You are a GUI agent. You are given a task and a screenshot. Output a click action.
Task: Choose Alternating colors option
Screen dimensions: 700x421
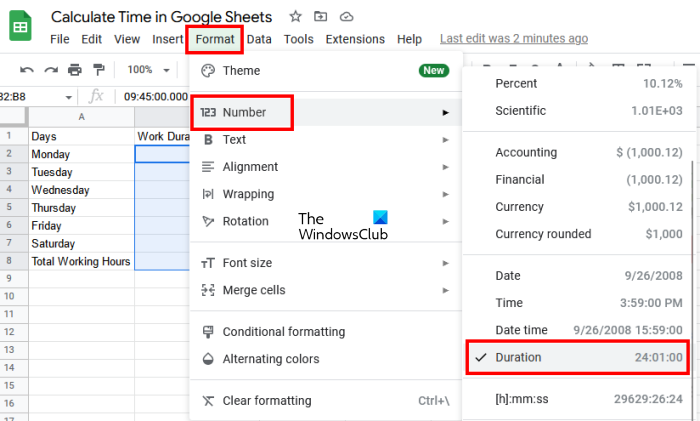pos(271,359)
